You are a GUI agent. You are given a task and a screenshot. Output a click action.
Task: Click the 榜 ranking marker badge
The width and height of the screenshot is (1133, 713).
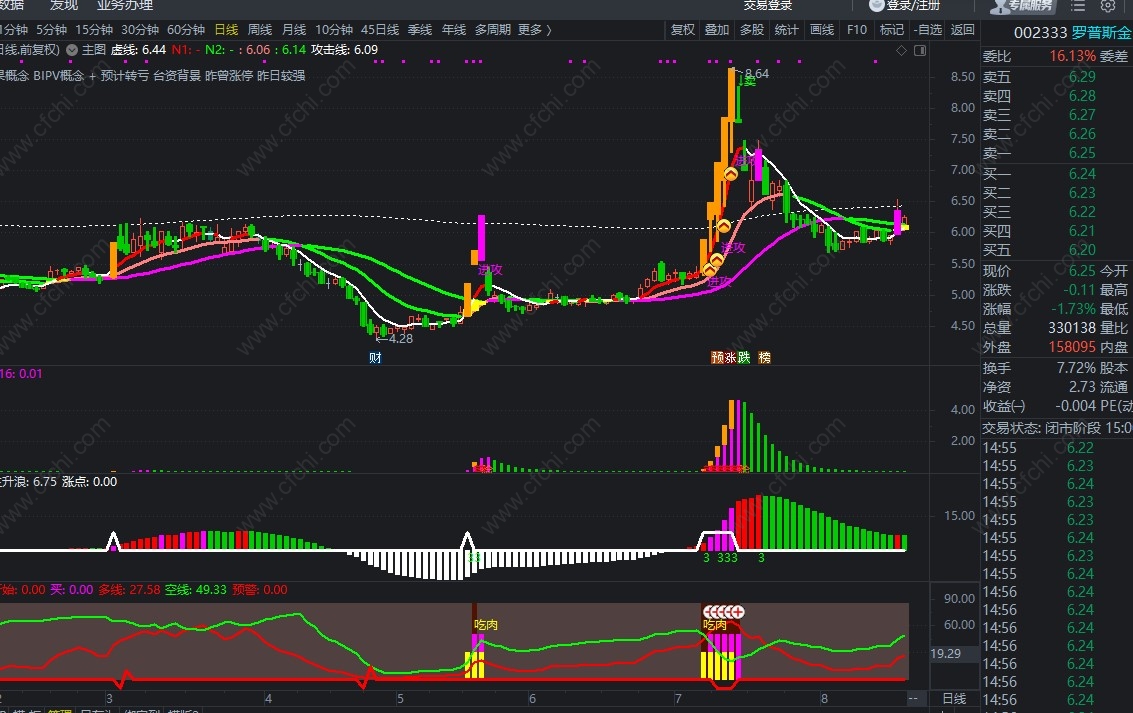click(x=764, y=358)
